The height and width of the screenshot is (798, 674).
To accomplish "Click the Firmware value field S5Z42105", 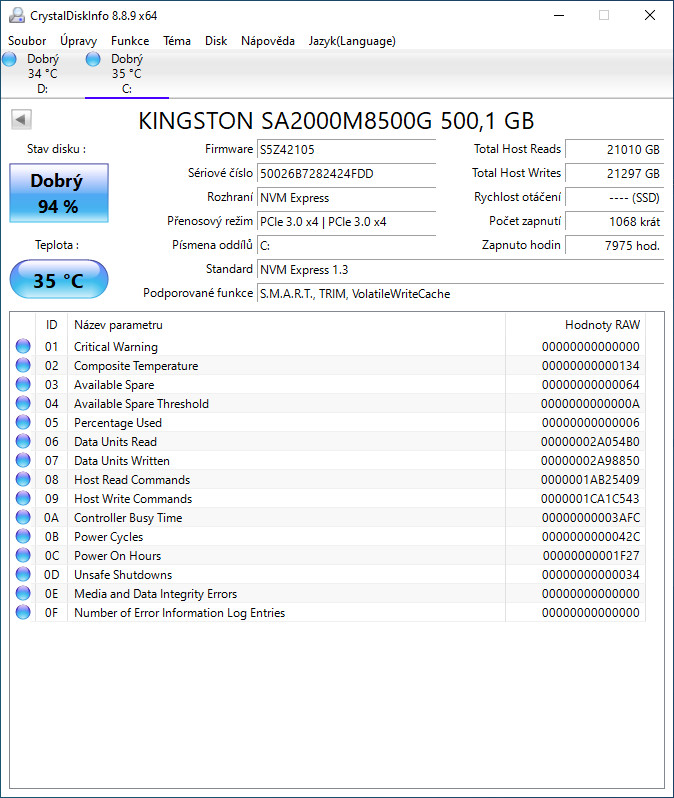I will [346, 149].
